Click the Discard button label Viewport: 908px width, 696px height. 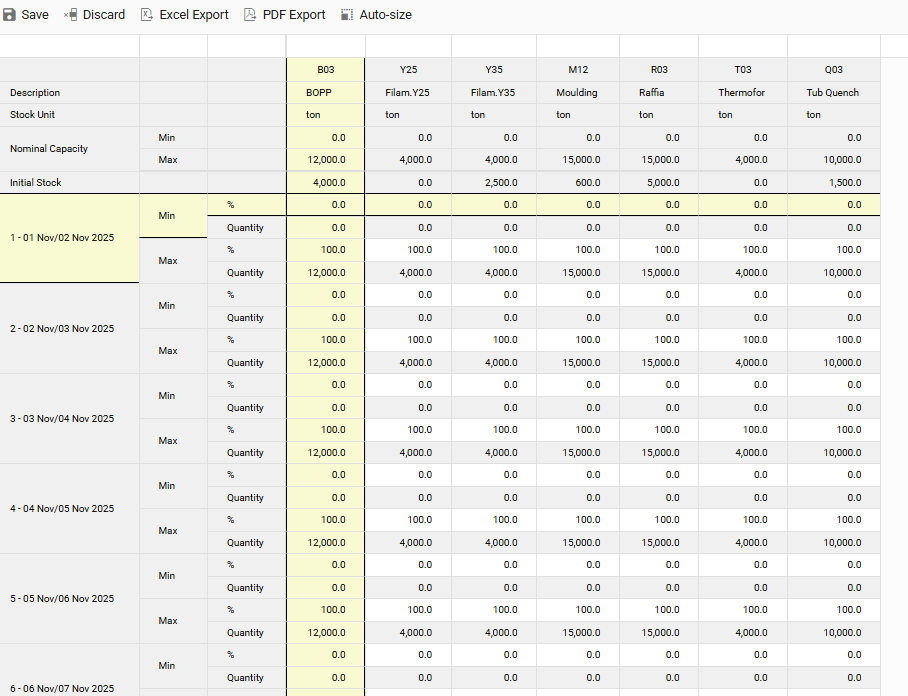[x=104, y=14]
